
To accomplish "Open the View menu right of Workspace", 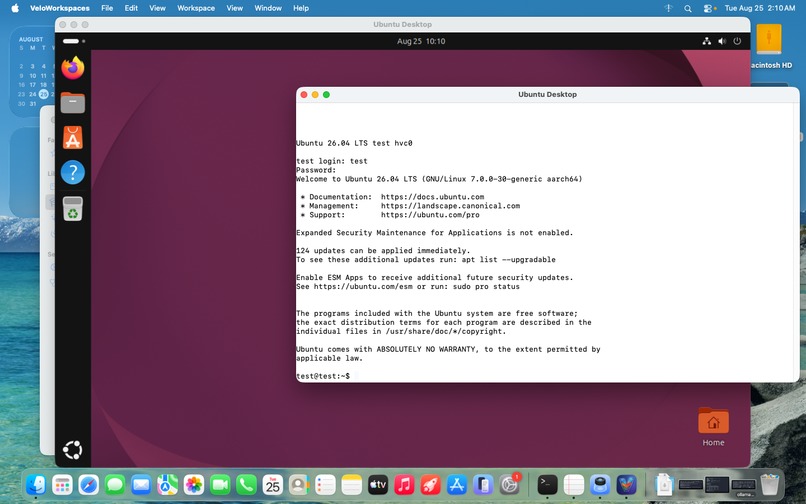I will (x=234, y=8).
